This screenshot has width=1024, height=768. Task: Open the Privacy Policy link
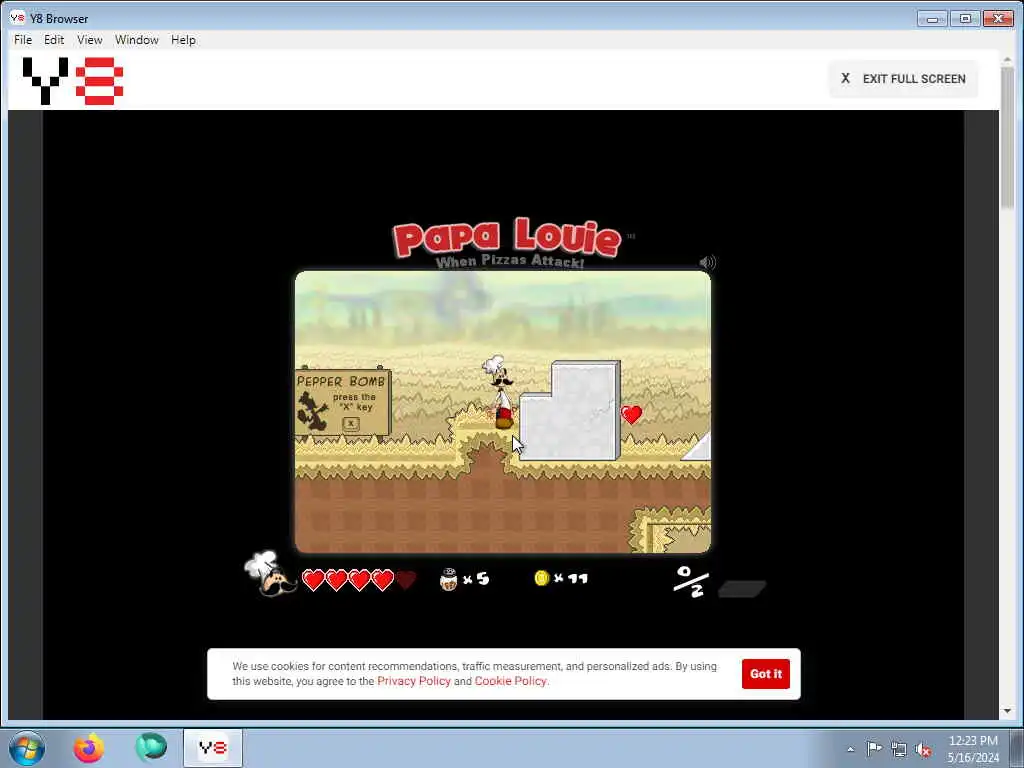tap(414, 681)
